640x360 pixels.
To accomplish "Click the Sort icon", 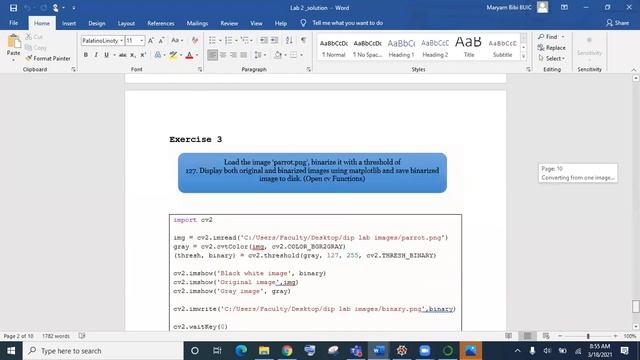I will (x=289, y=40).
